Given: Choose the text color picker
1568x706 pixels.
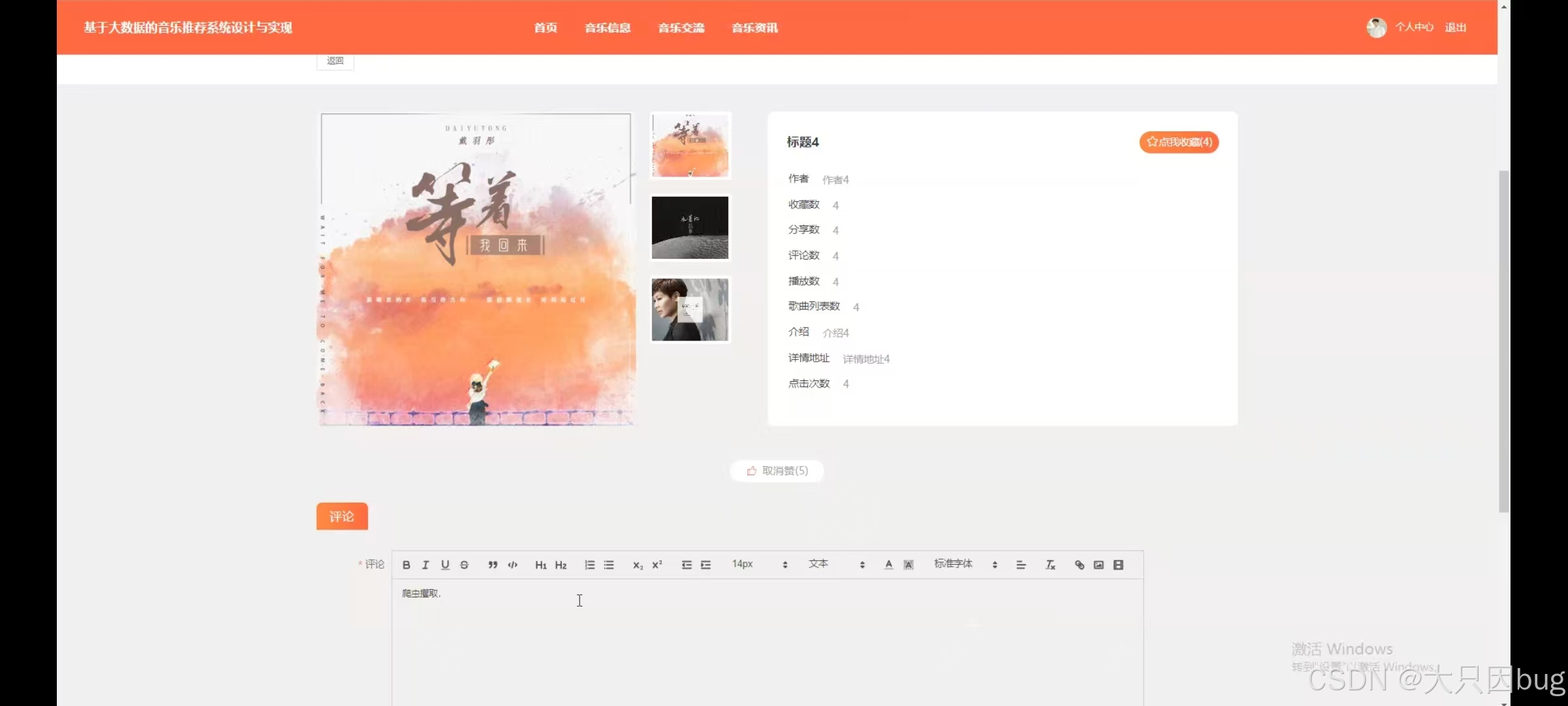Looking at the screenshot, I should click(x=889, y=565).
